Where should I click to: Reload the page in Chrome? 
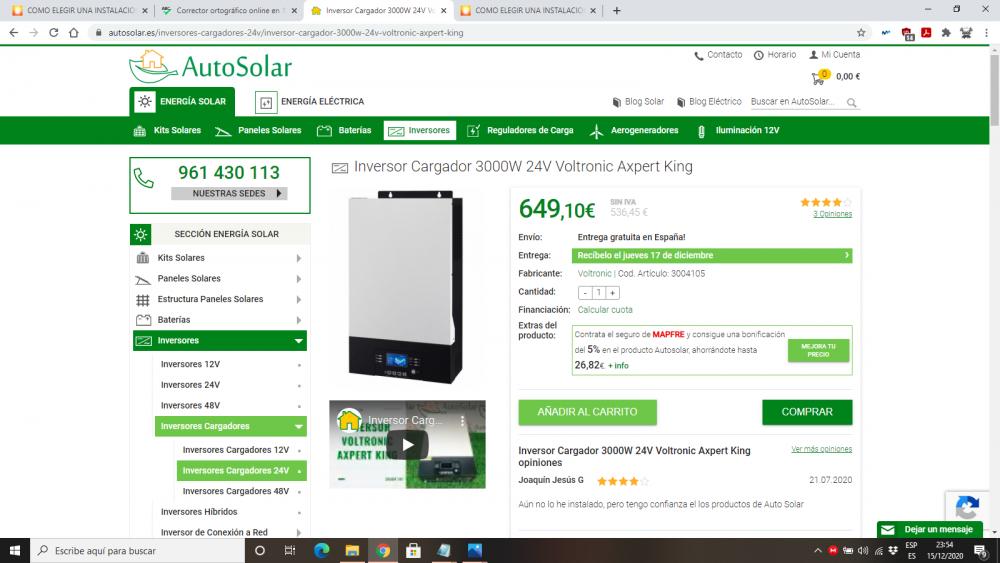[x=54, y=33]
